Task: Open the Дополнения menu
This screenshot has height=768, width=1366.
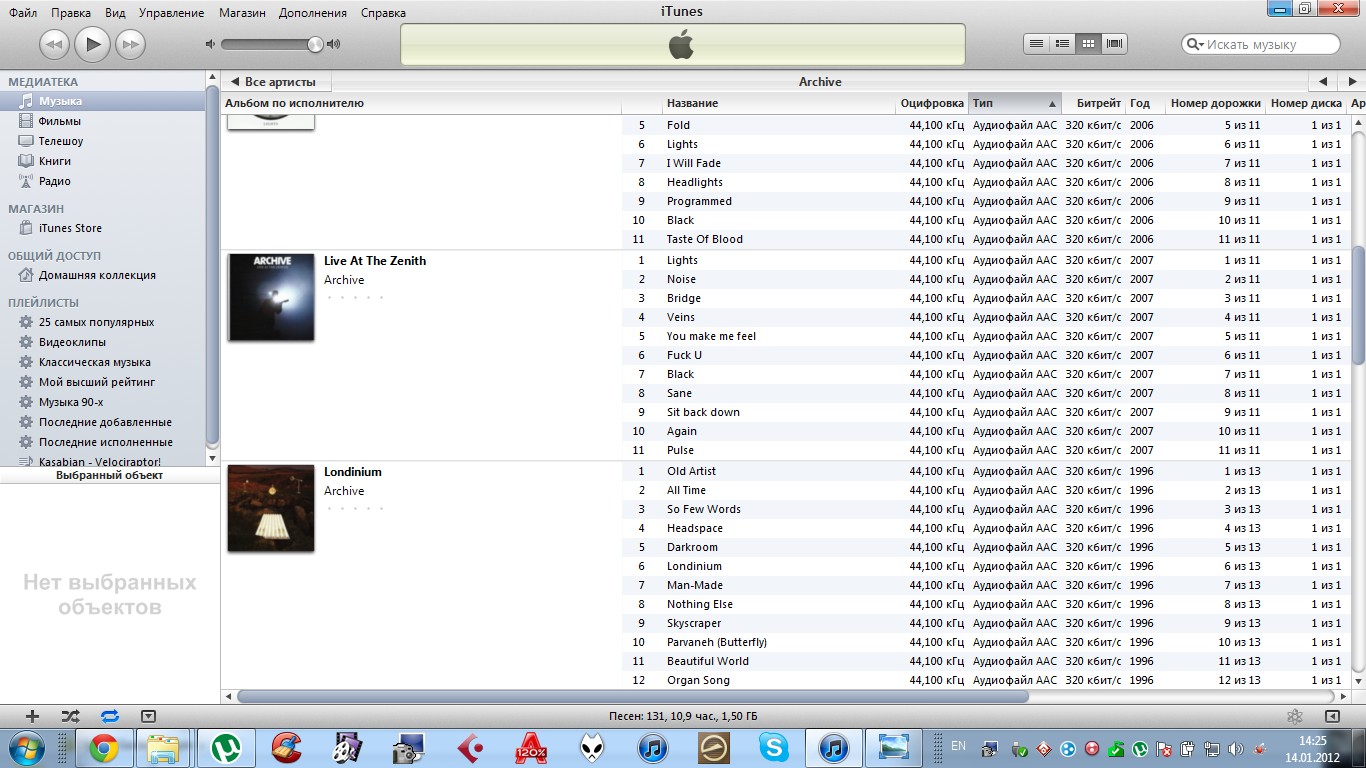Action: point(313,13)
